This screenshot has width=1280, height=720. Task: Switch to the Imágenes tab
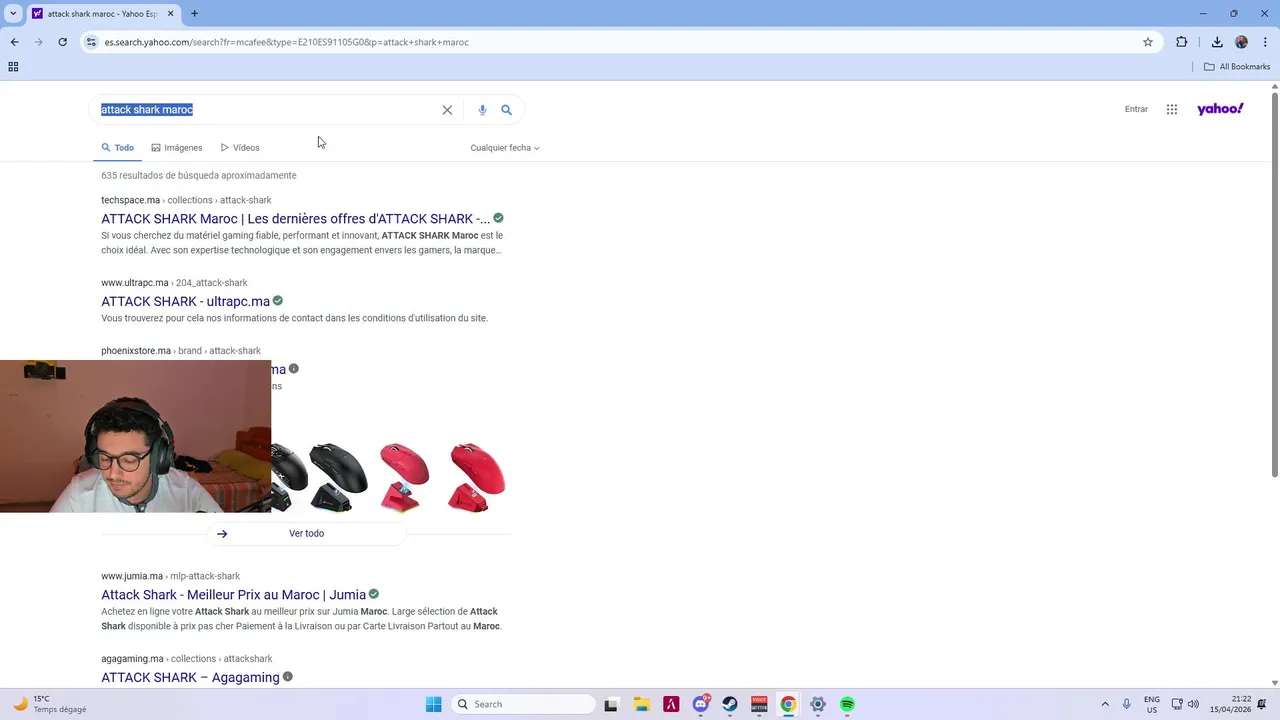coord(177,148)
